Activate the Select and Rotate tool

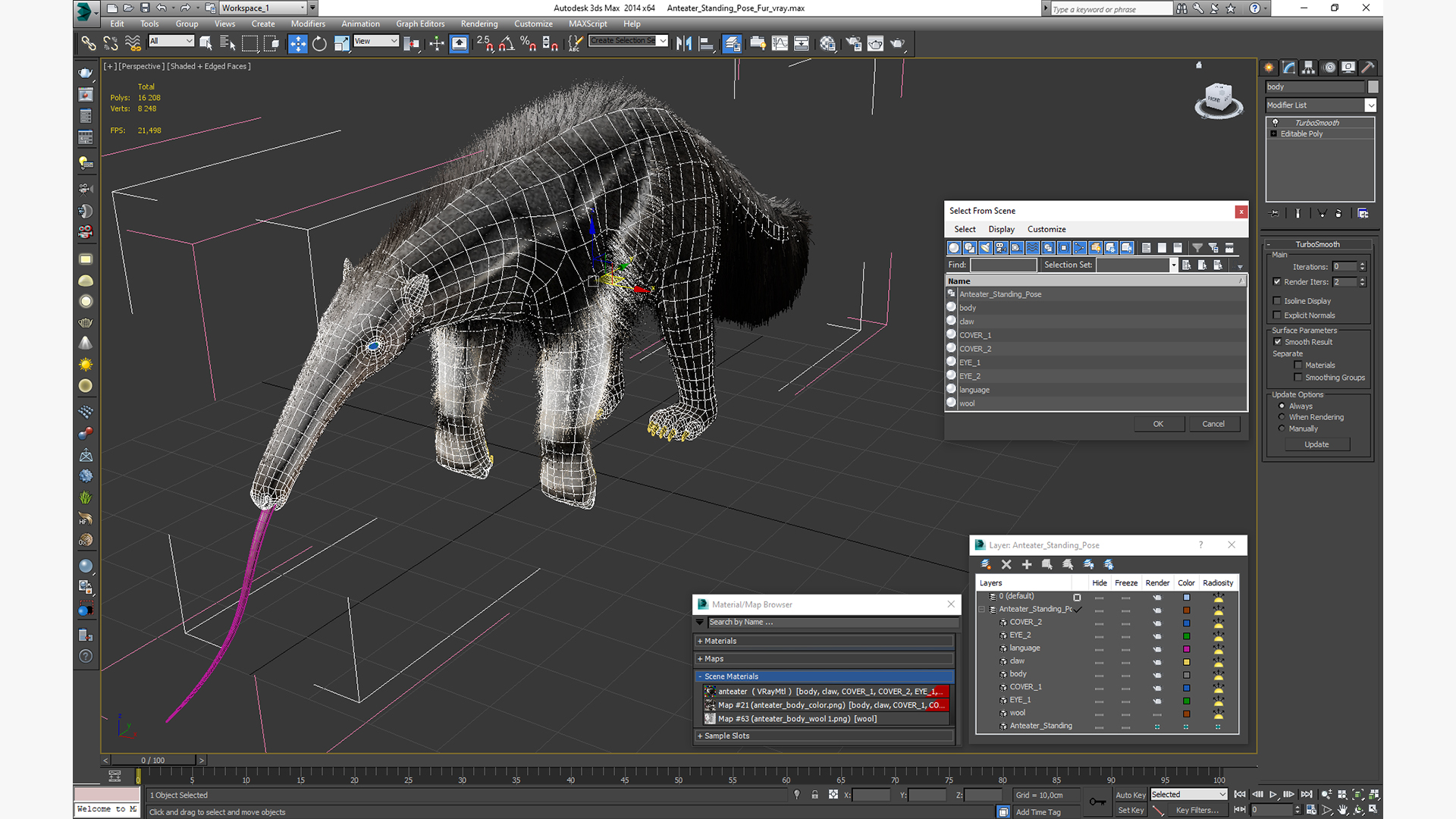point(319,43)
